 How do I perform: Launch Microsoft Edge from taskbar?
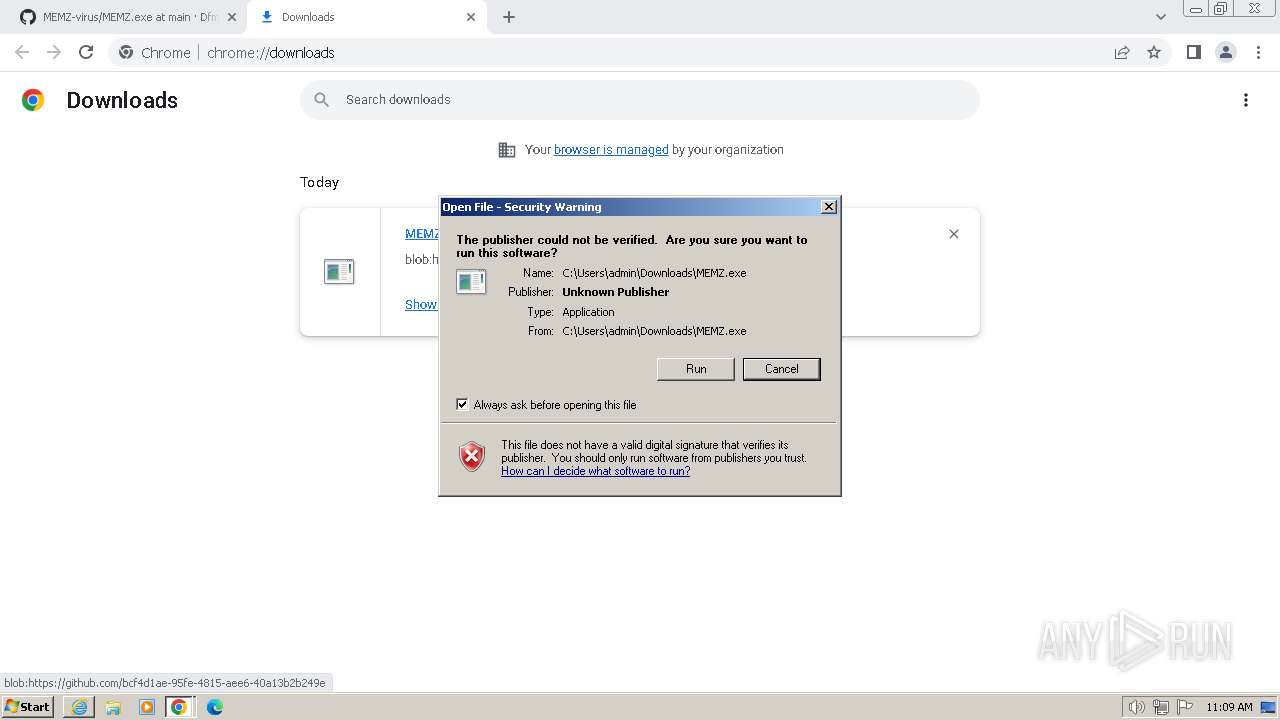coord(215,707)
